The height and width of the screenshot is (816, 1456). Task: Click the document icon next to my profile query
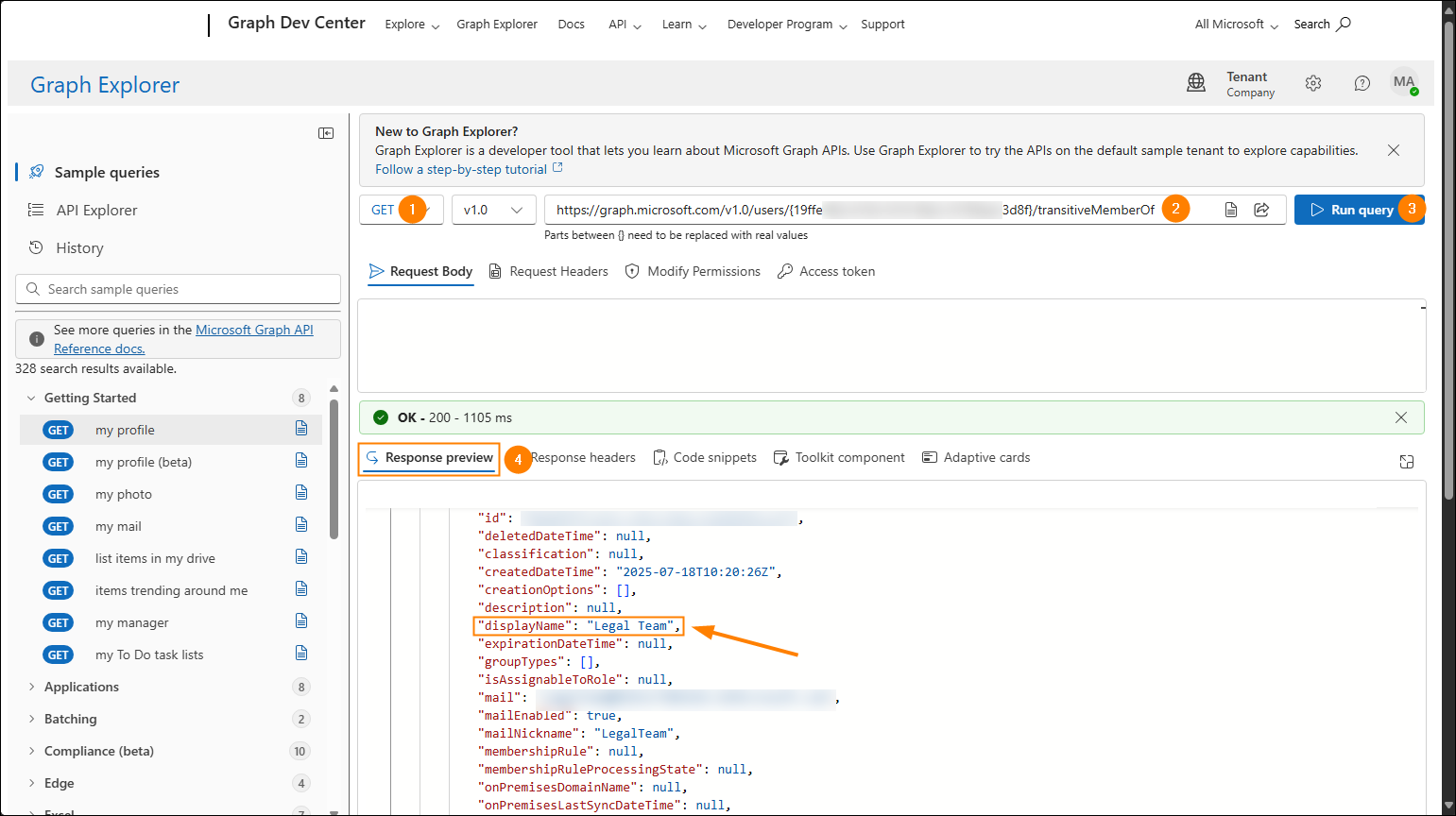point(300,429)
